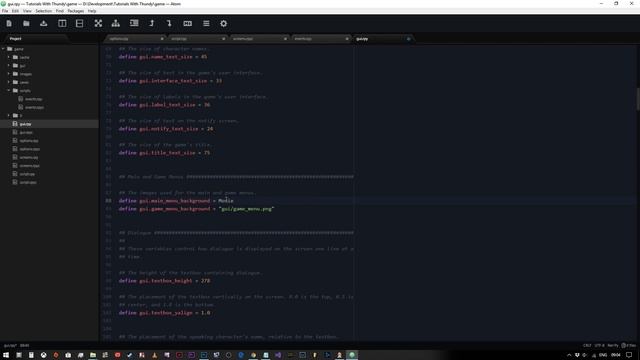Viewport: 640px width, 360px height.
Task: Split the pane into side-by-side columns
Action: 62,24
